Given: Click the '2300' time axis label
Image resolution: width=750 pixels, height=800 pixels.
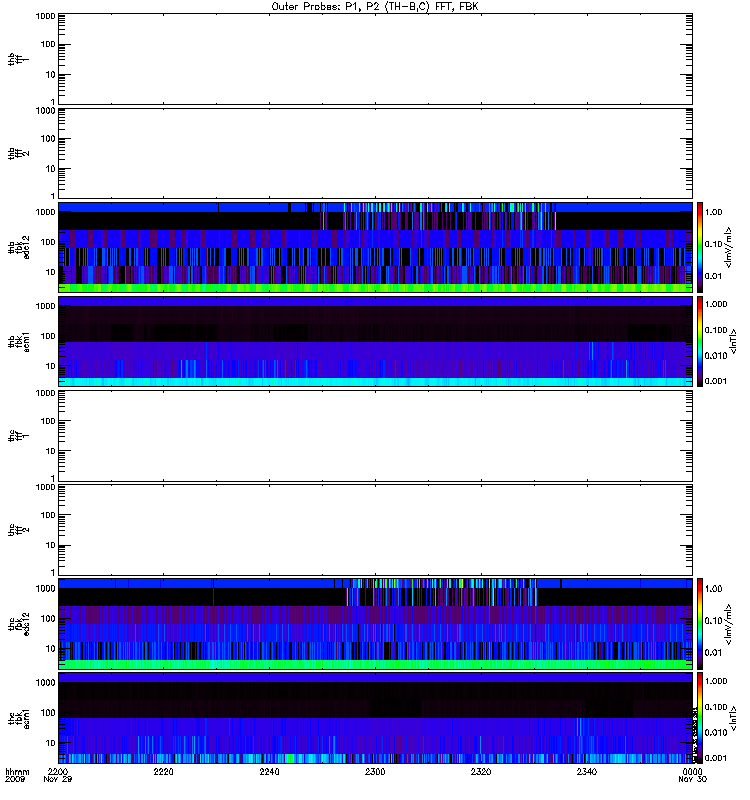Looking at the screenshot, I should tap(375, 771).
